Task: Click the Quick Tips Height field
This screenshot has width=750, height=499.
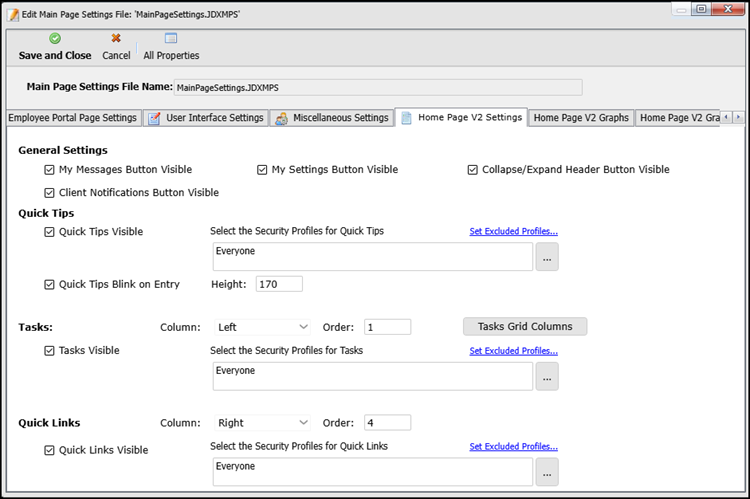Action: [x=279, y=284]
